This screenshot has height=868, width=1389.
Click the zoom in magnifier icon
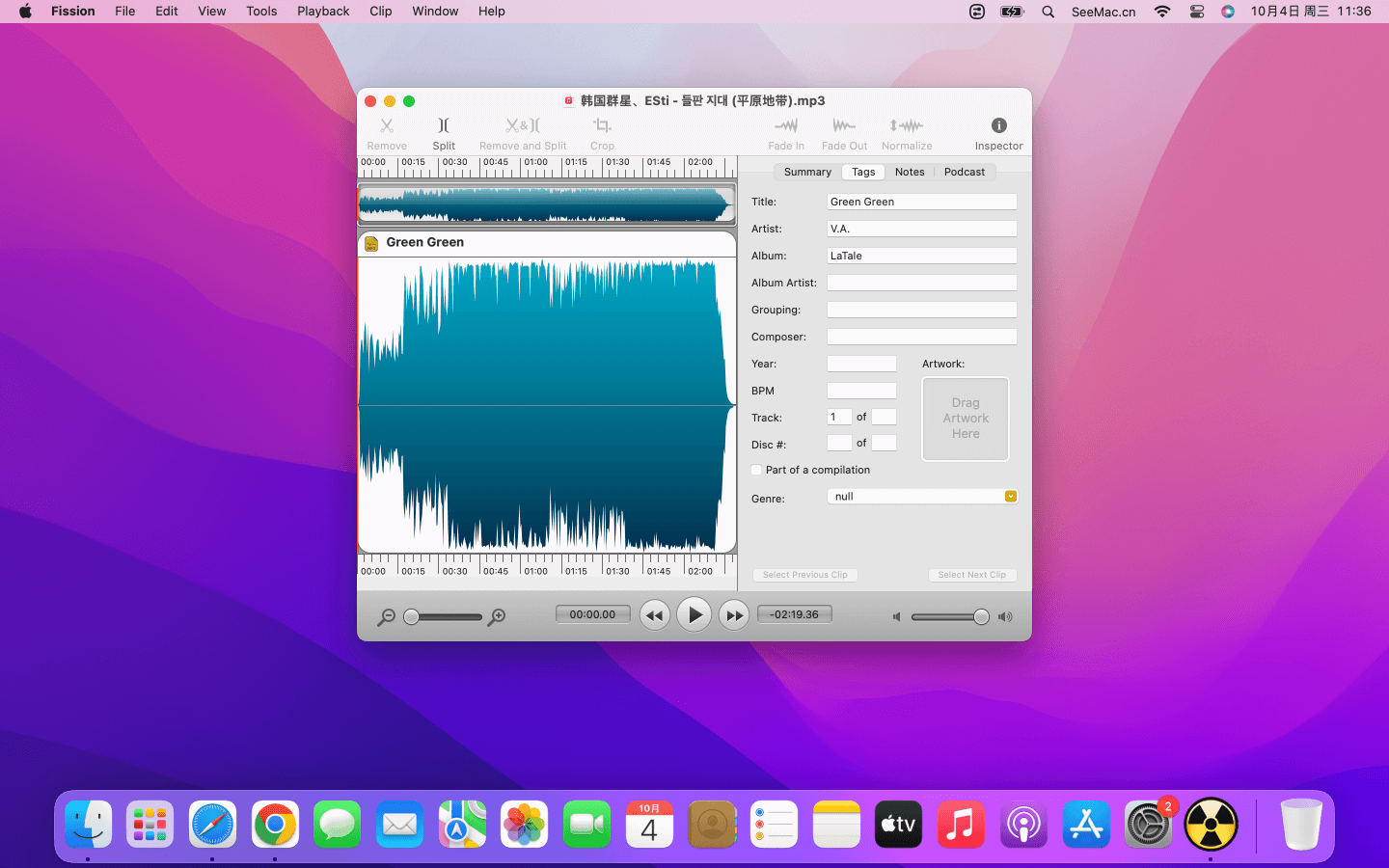pyautogui.click(x=497, y=617)
